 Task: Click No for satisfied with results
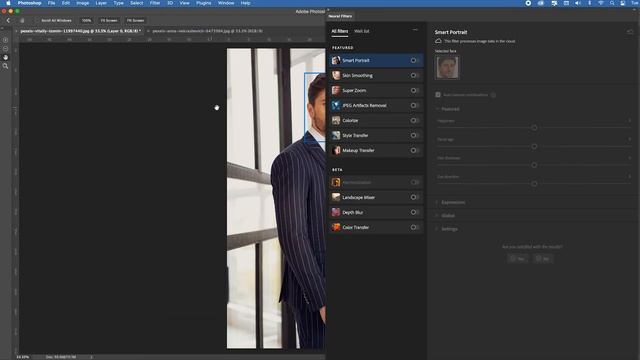[543, 258]
